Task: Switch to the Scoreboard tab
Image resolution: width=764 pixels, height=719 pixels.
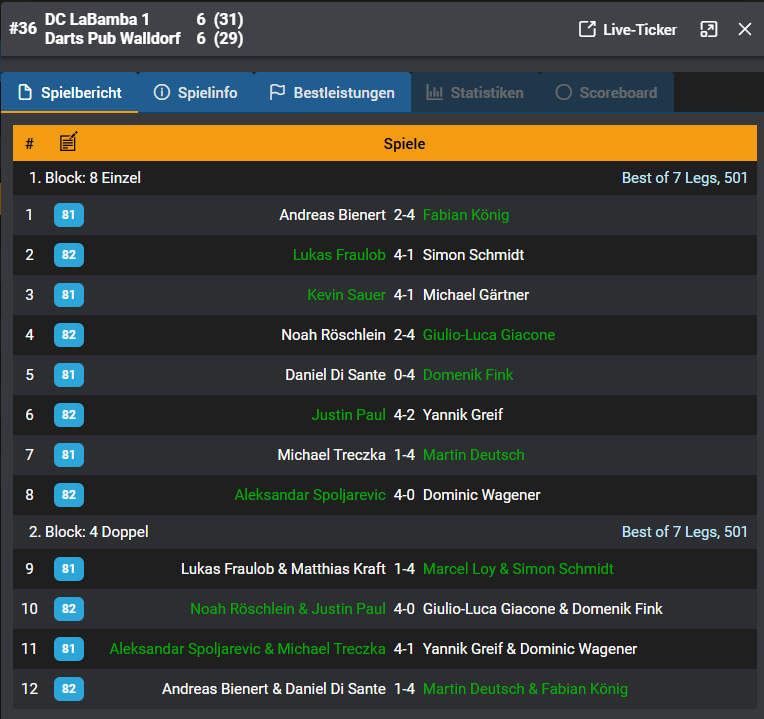Action: tap(606, 93)
